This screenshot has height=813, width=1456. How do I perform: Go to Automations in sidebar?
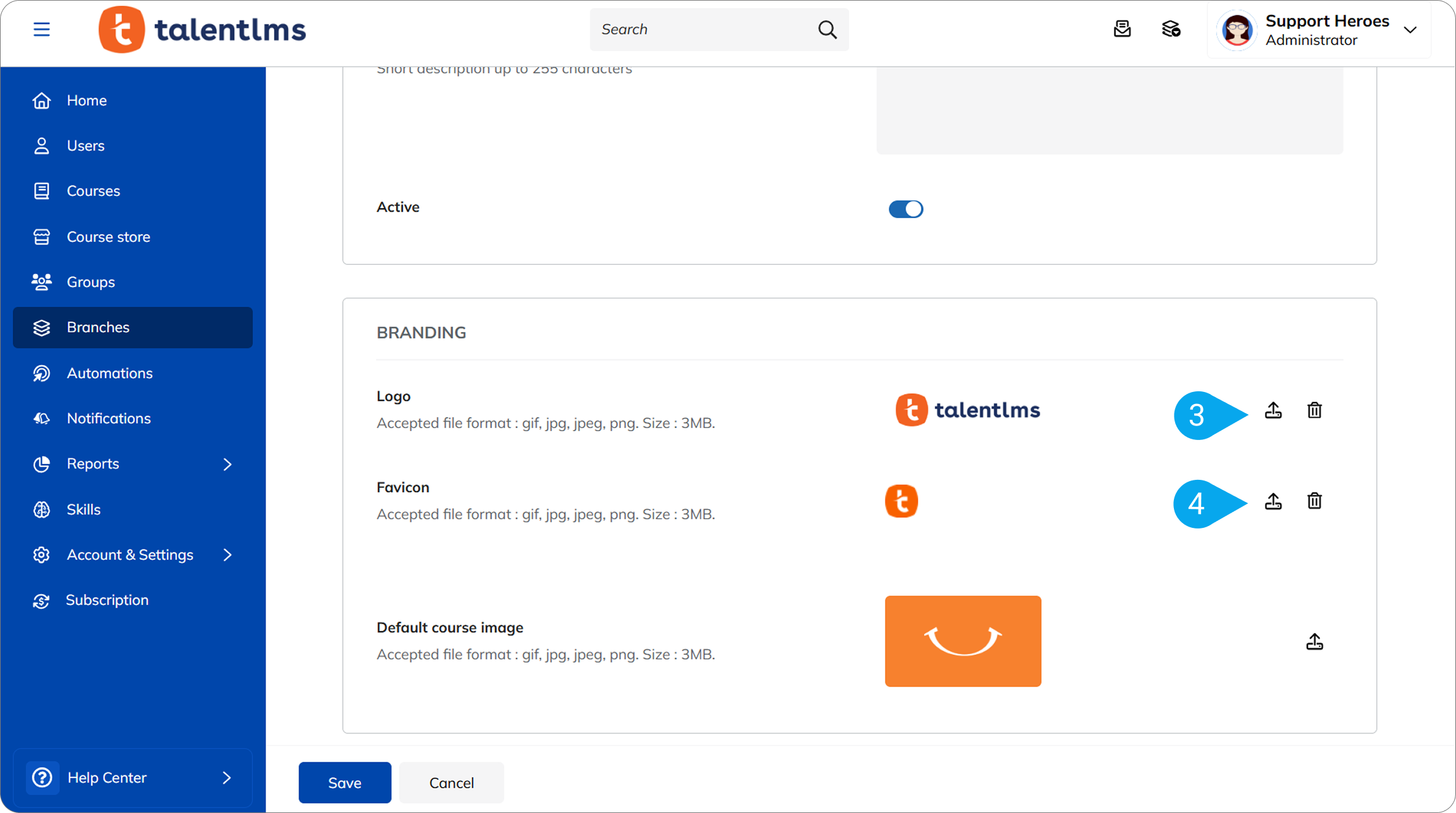[x=109, y=373]
